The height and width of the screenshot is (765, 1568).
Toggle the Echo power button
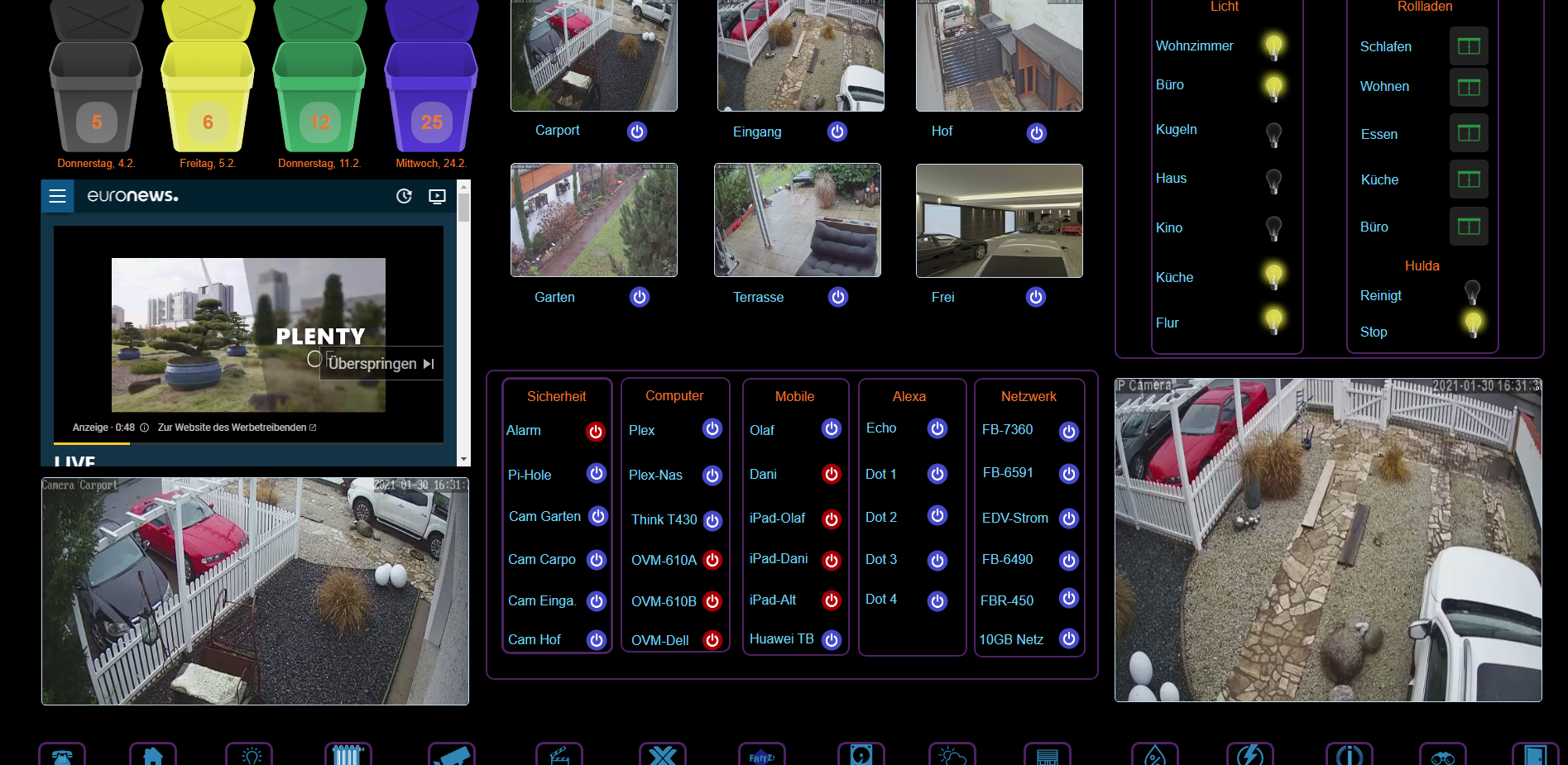click(x=937, y=428)
